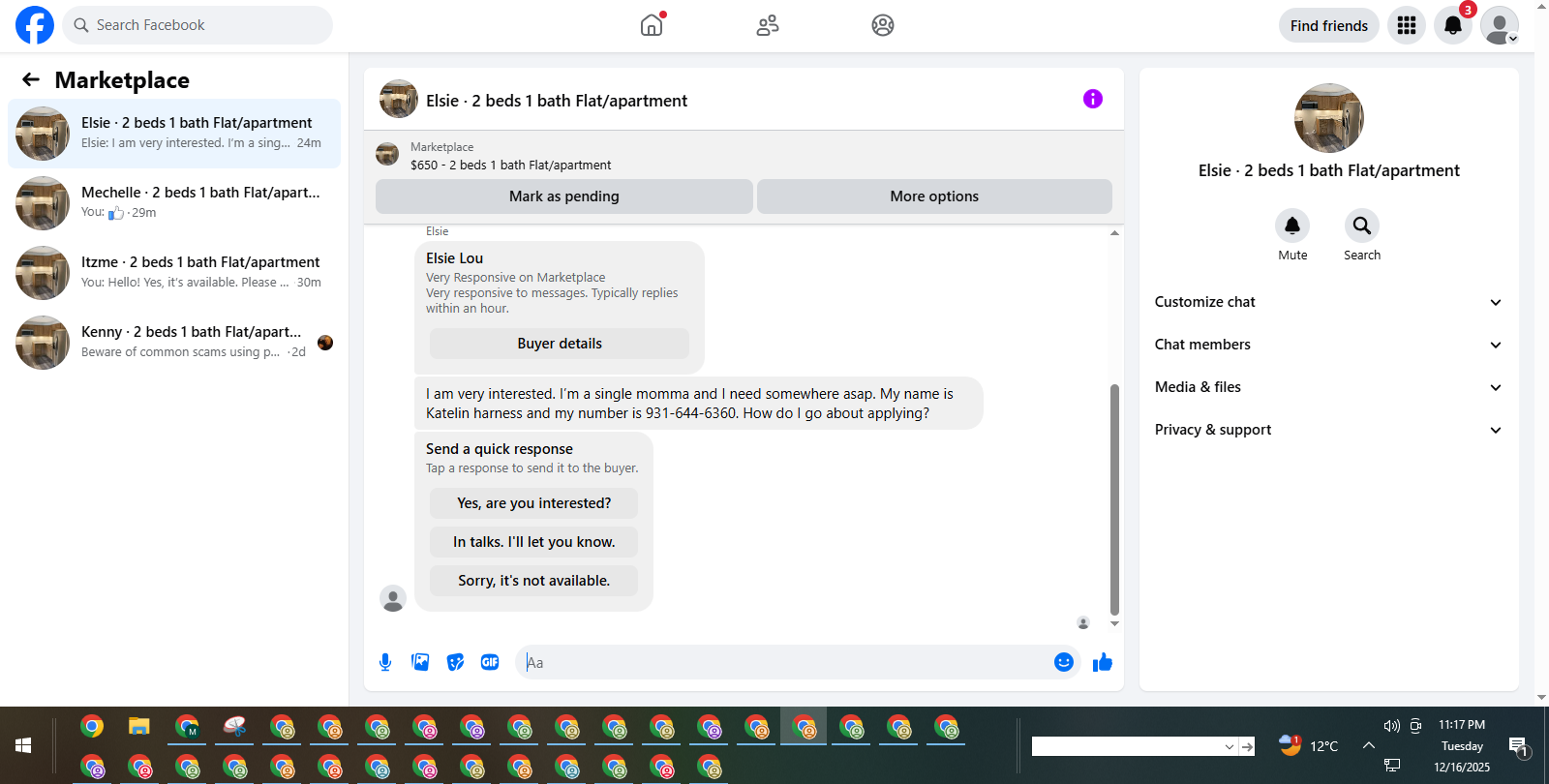The height and width of the screenshot is (784, 1549).
Task: Click the right panel title 'Elsie · 2 beds 1 bath Flat/apartment'
Action: [1329, 170]
